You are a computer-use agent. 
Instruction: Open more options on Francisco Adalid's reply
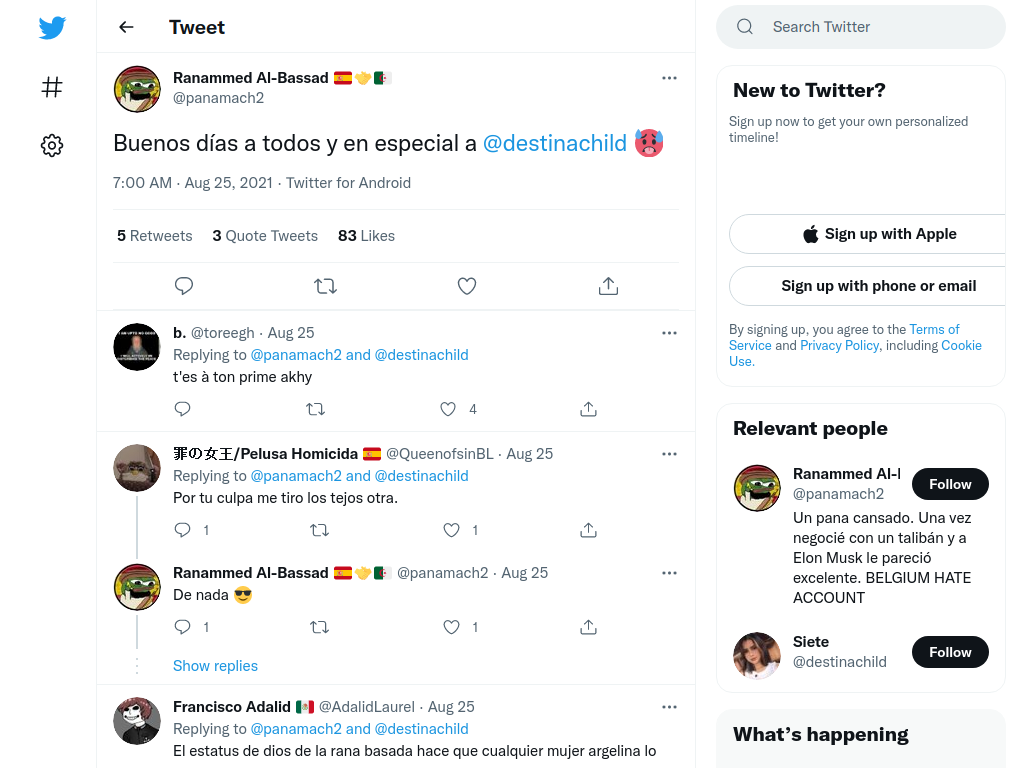coord(669,707)
